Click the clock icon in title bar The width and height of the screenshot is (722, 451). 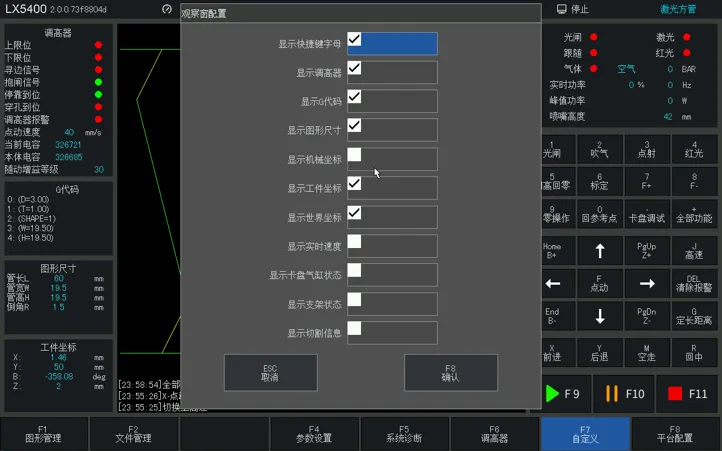(x=167, y=9)
